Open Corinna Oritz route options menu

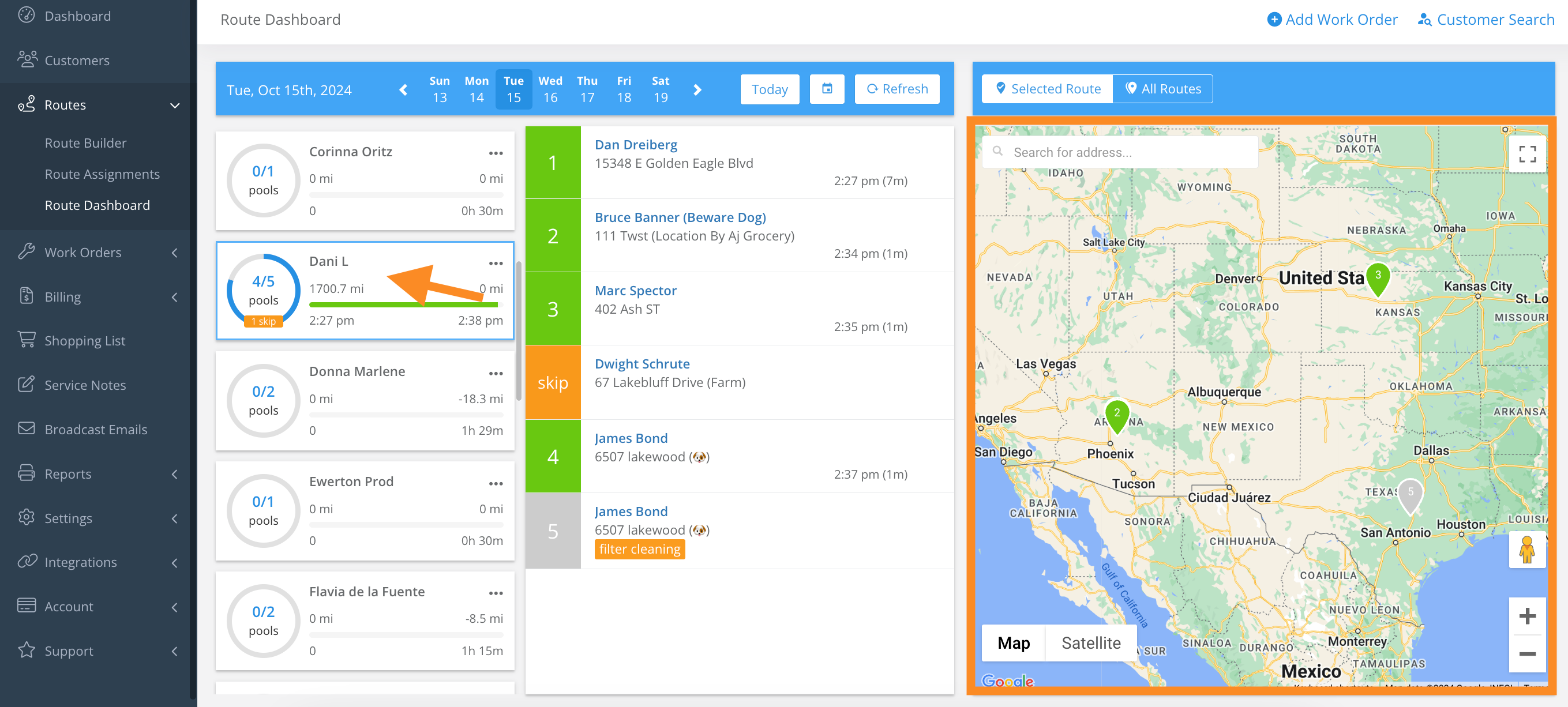(x=496, y=153)
